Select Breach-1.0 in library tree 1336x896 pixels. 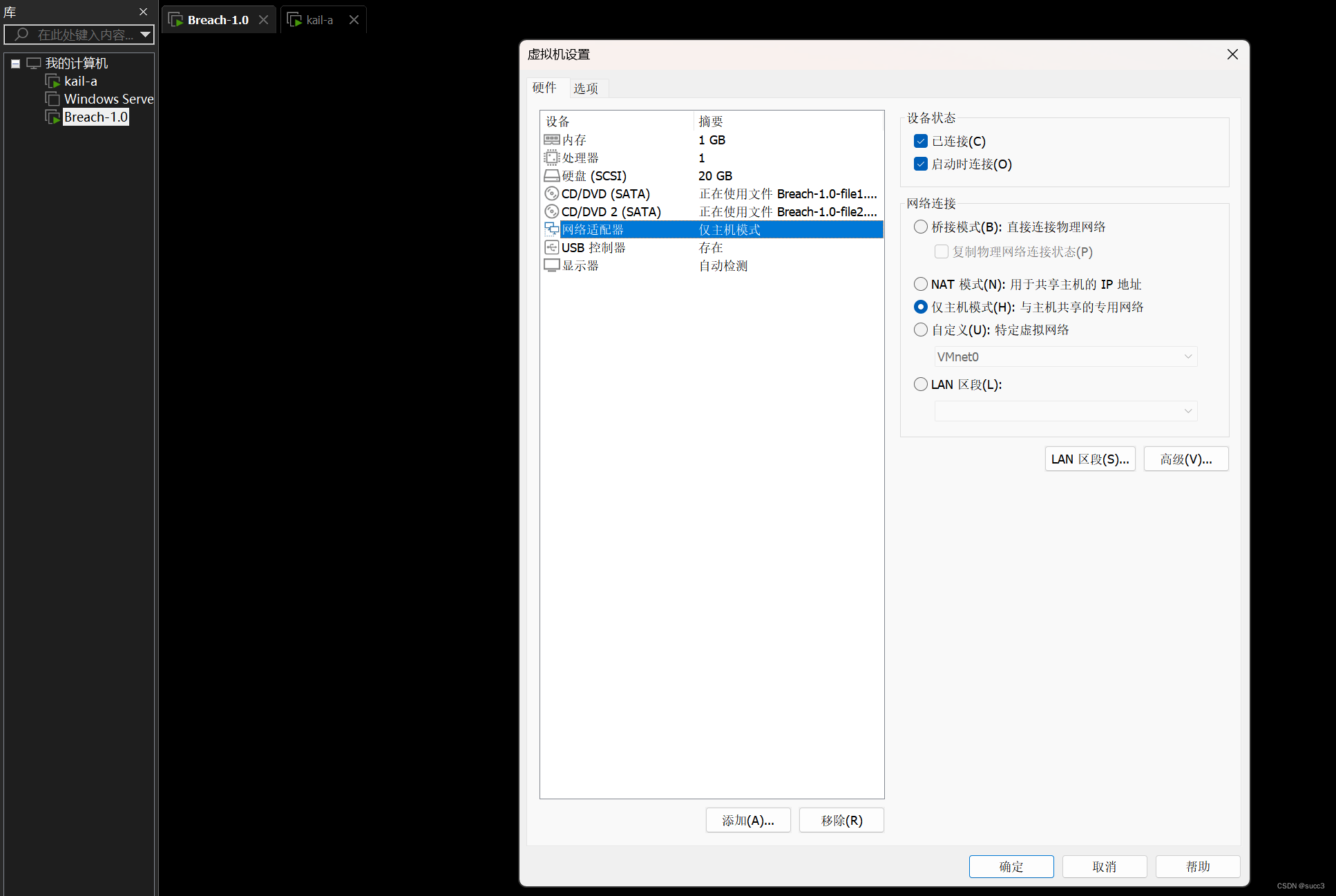tap(96, 117)
